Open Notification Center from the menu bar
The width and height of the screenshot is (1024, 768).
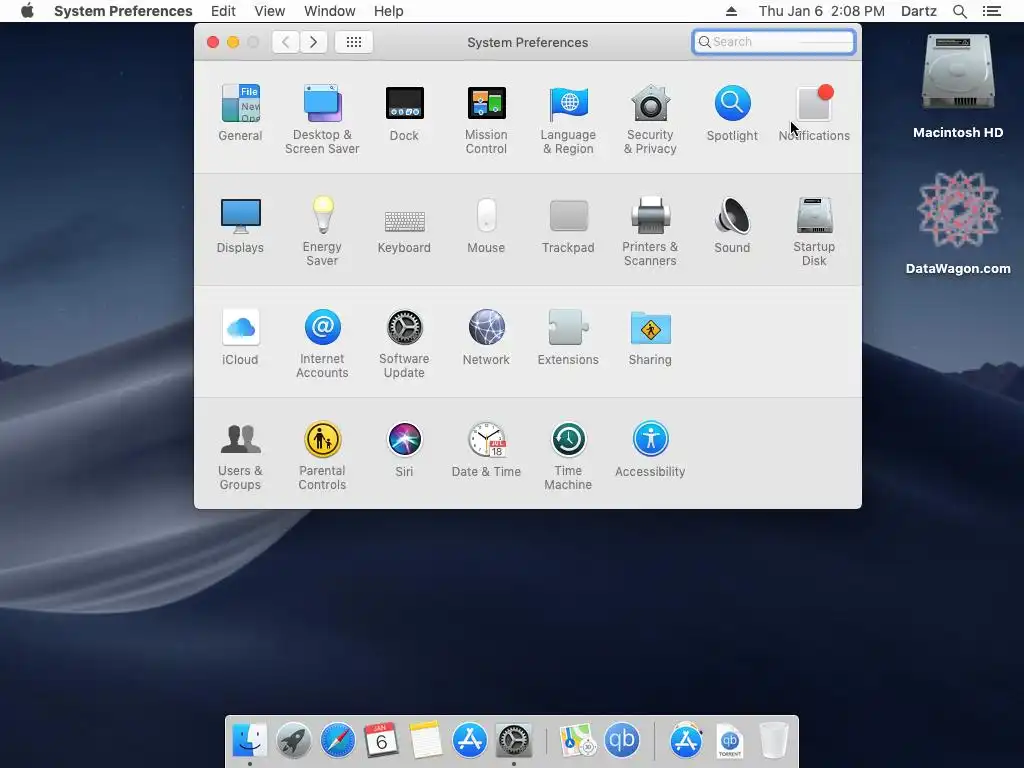point(992,11)
